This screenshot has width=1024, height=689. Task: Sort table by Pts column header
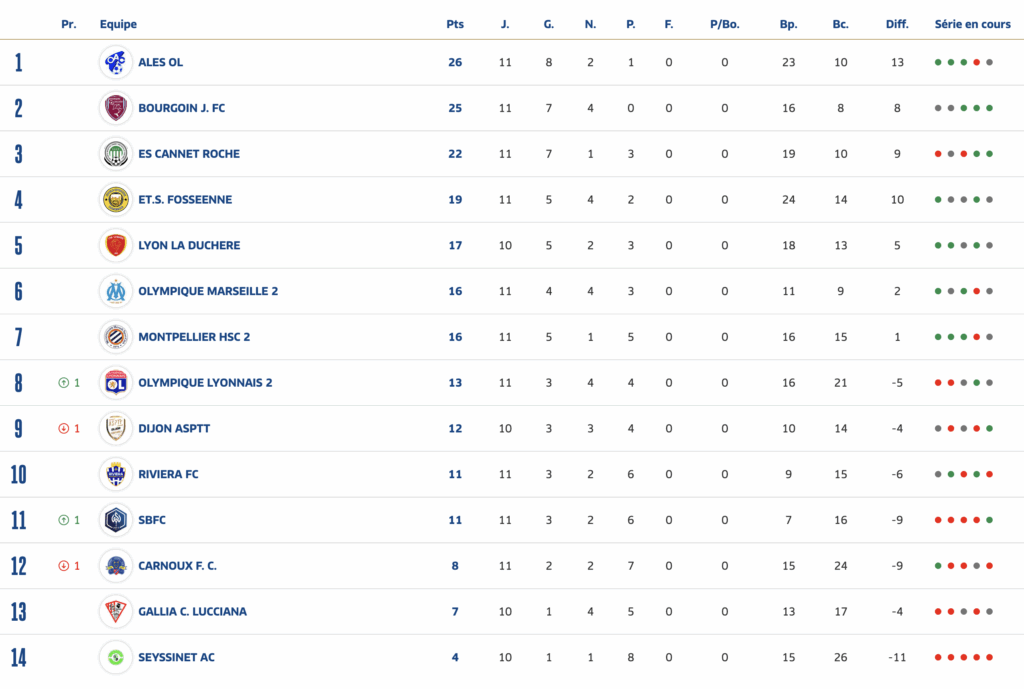click(x=455, y=24)
